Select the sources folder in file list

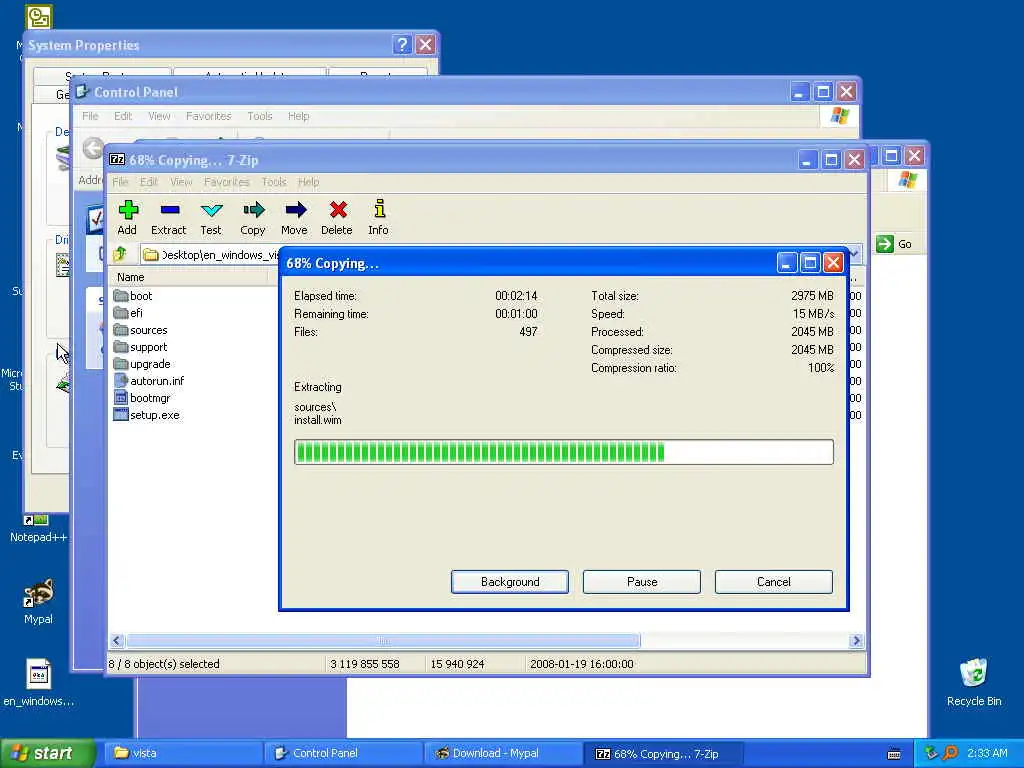click(140, 330)
